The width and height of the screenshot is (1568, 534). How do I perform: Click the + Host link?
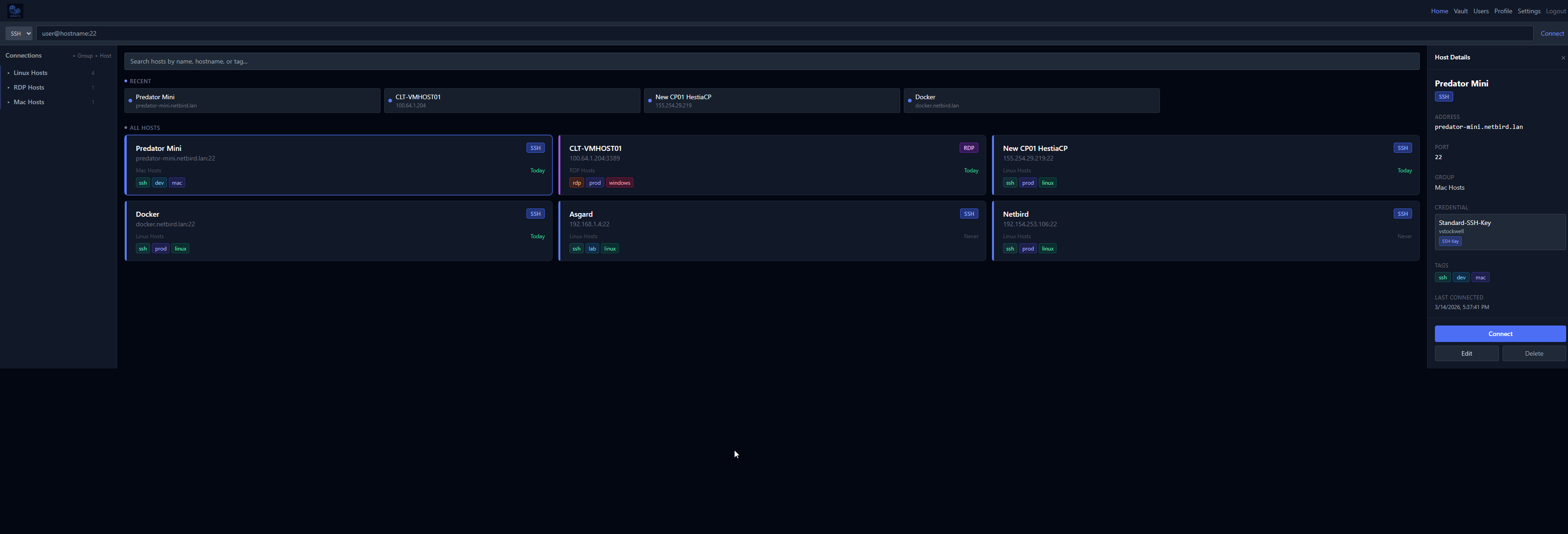point(103,56)
